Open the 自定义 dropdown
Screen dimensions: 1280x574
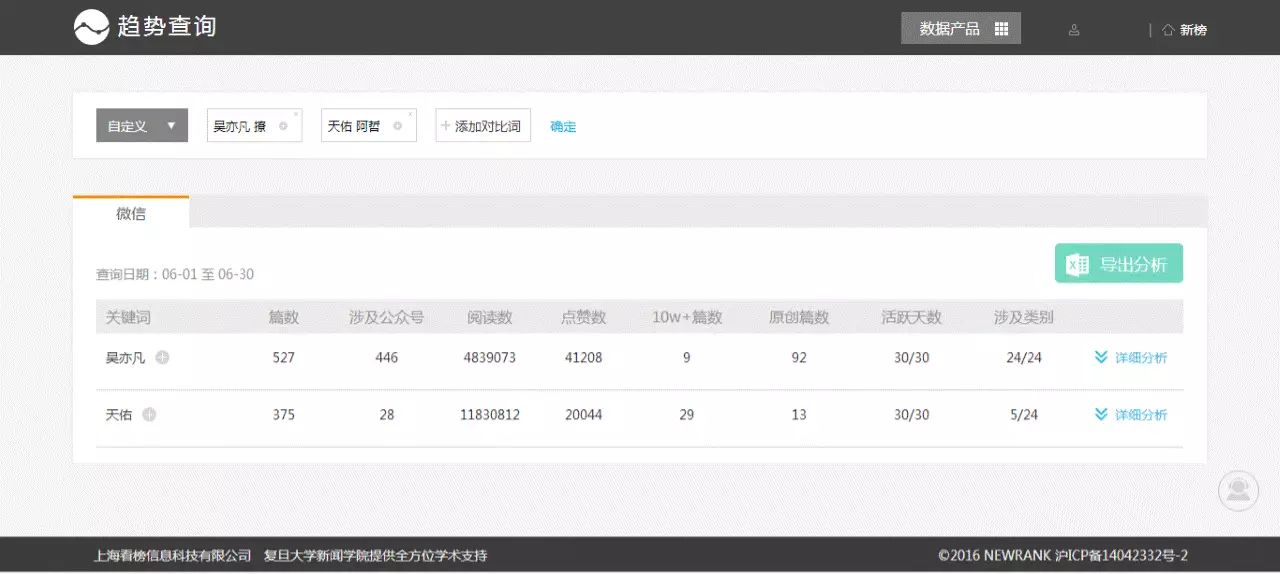click(142, 125)
